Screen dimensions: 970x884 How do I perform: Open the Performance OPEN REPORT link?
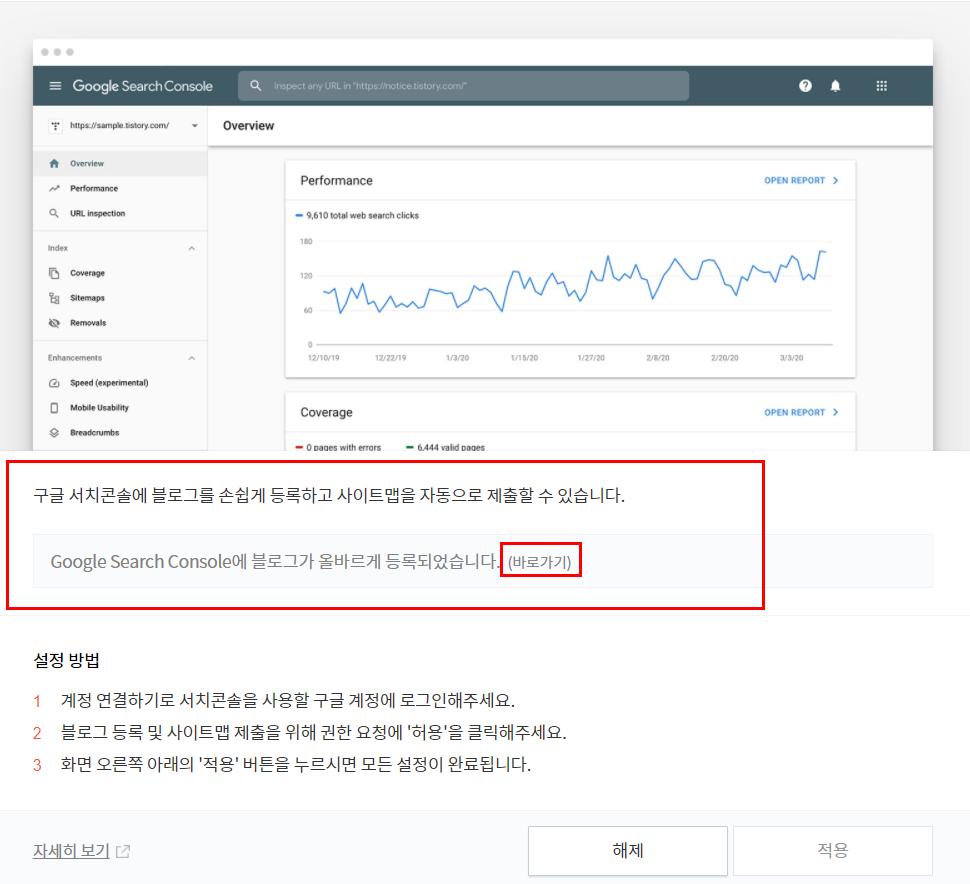[800, 180]
